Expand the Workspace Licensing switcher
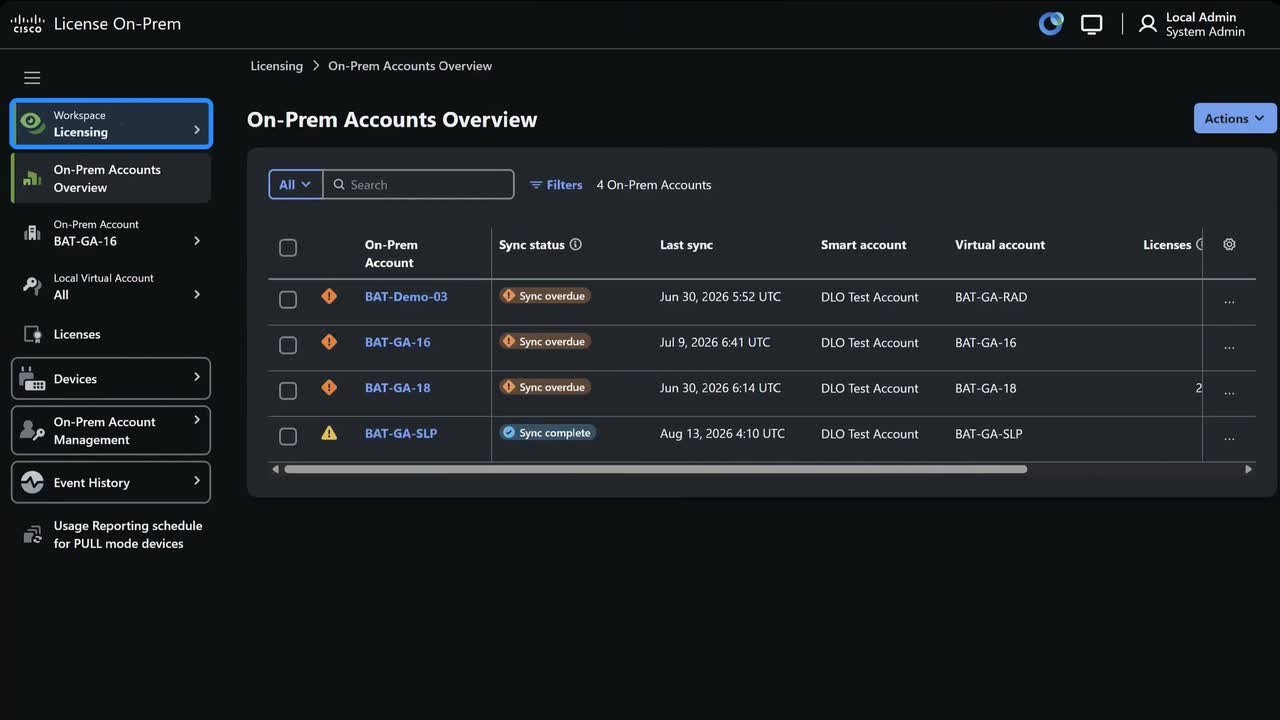Viewport: 1280px width, 720px height. (x=197, y=130)
